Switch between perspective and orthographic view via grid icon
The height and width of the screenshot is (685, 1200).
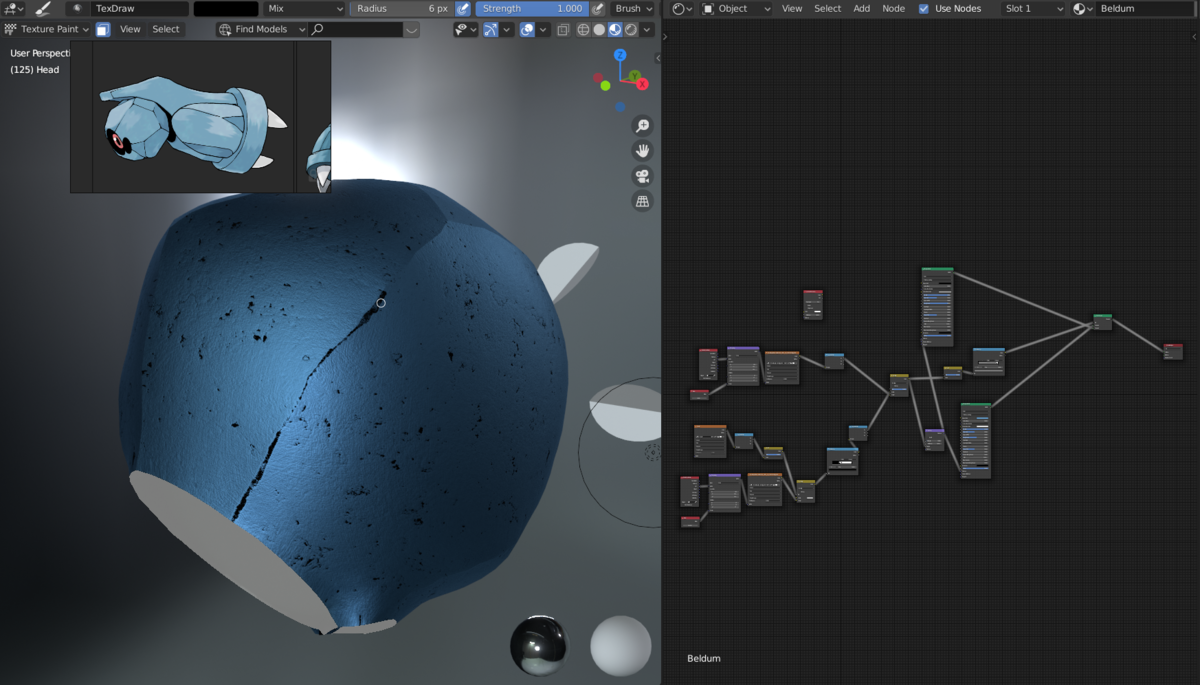point(642,201)
